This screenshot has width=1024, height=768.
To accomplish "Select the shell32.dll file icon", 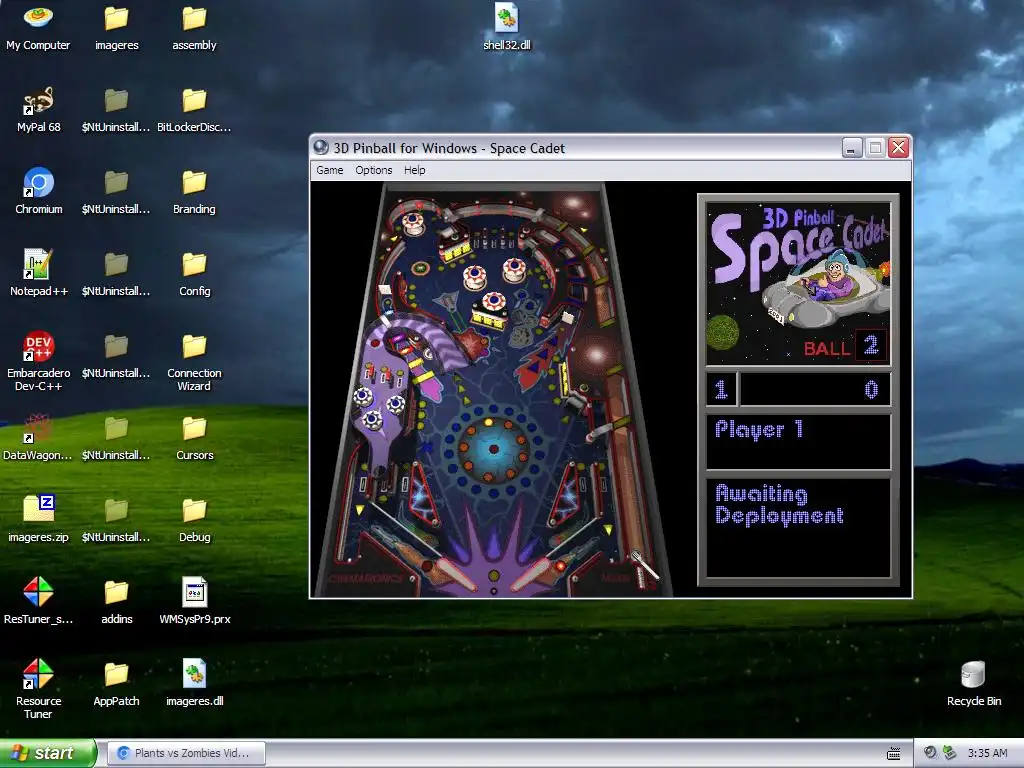I will click(507, 28).
